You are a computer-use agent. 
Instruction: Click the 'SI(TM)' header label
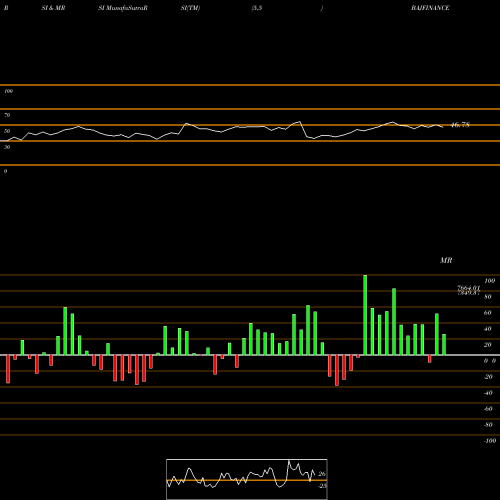[190, 8]
